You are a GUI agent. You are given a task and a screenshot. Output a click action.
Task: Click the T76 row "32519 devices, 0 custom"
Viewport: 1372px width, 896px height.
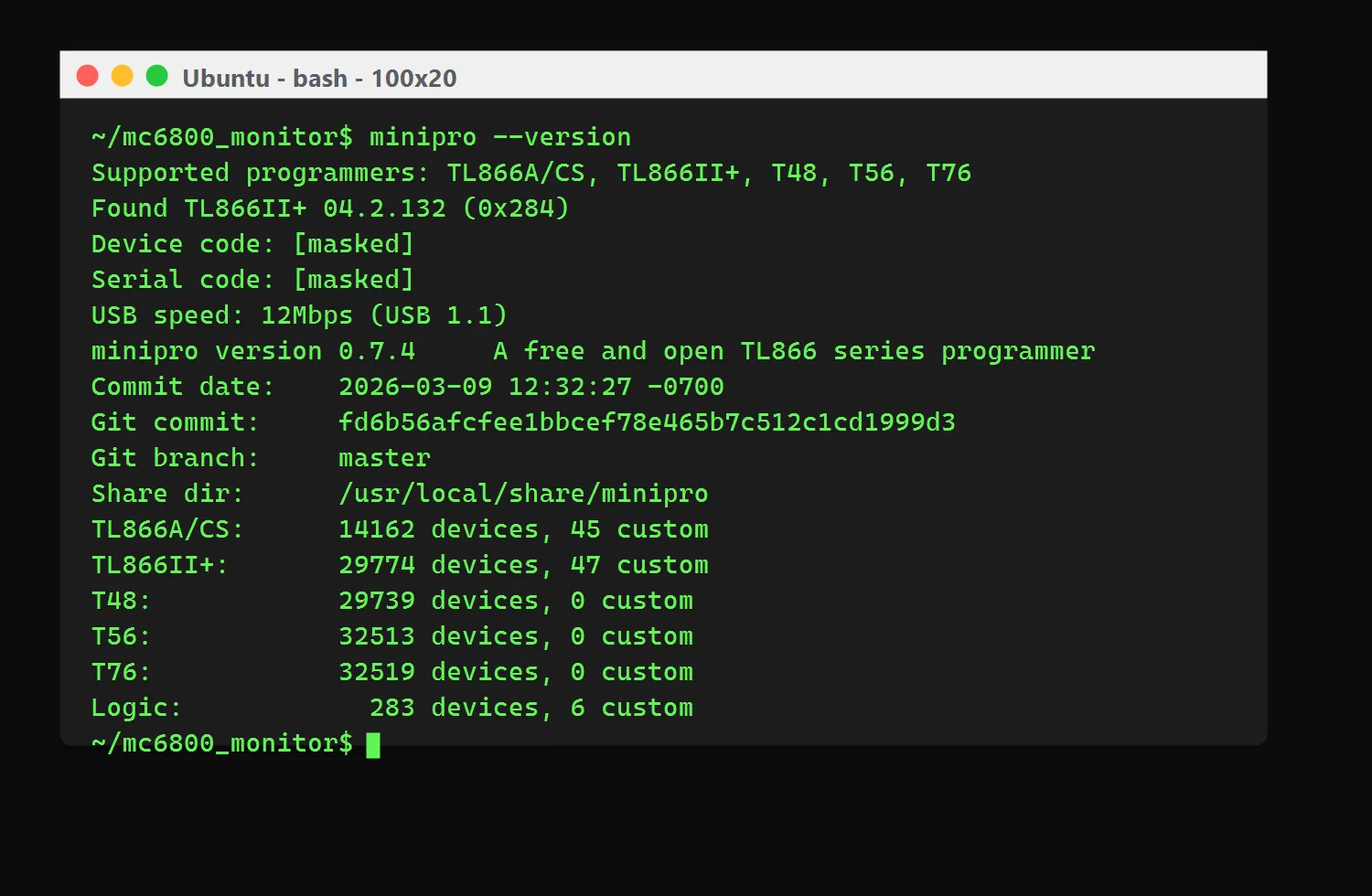tap(516, 672)
